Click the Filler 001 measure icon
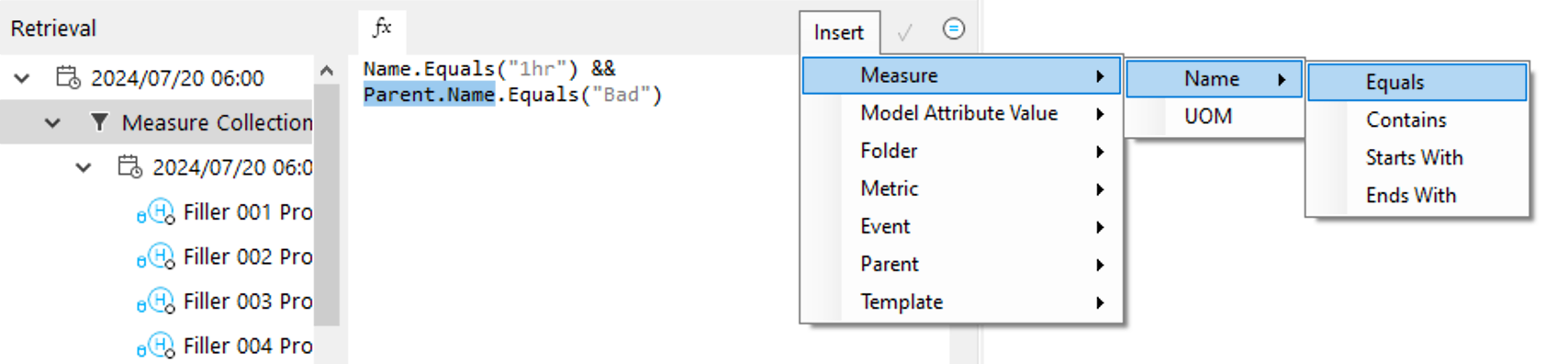Viewport: 1568px width, 364px height. click(x=156, y=212)
